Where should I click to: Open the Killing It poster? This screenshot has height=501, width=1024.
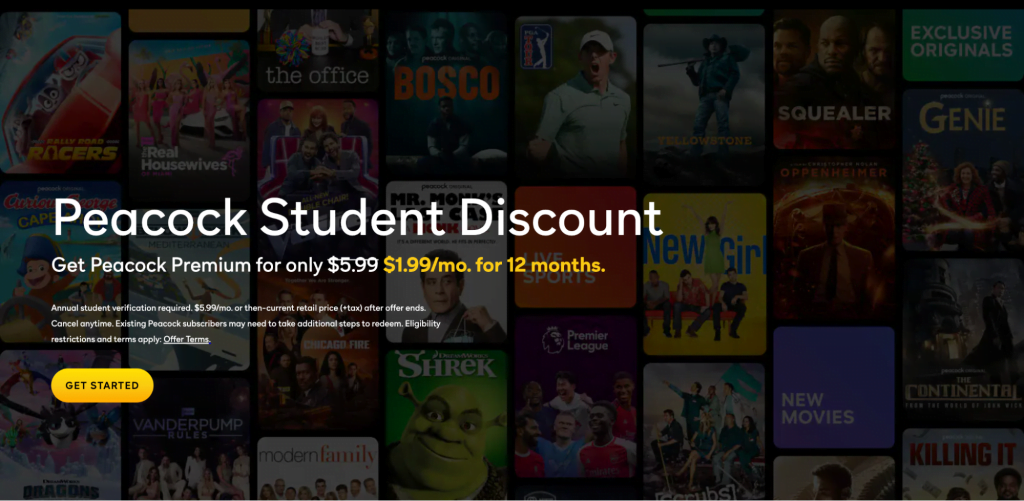[962, 464]
